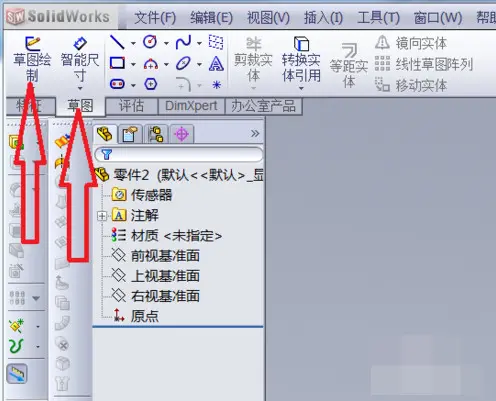496x401 pixels.
Task: Open the 视图(V) menu
Action: pos(268,17)
